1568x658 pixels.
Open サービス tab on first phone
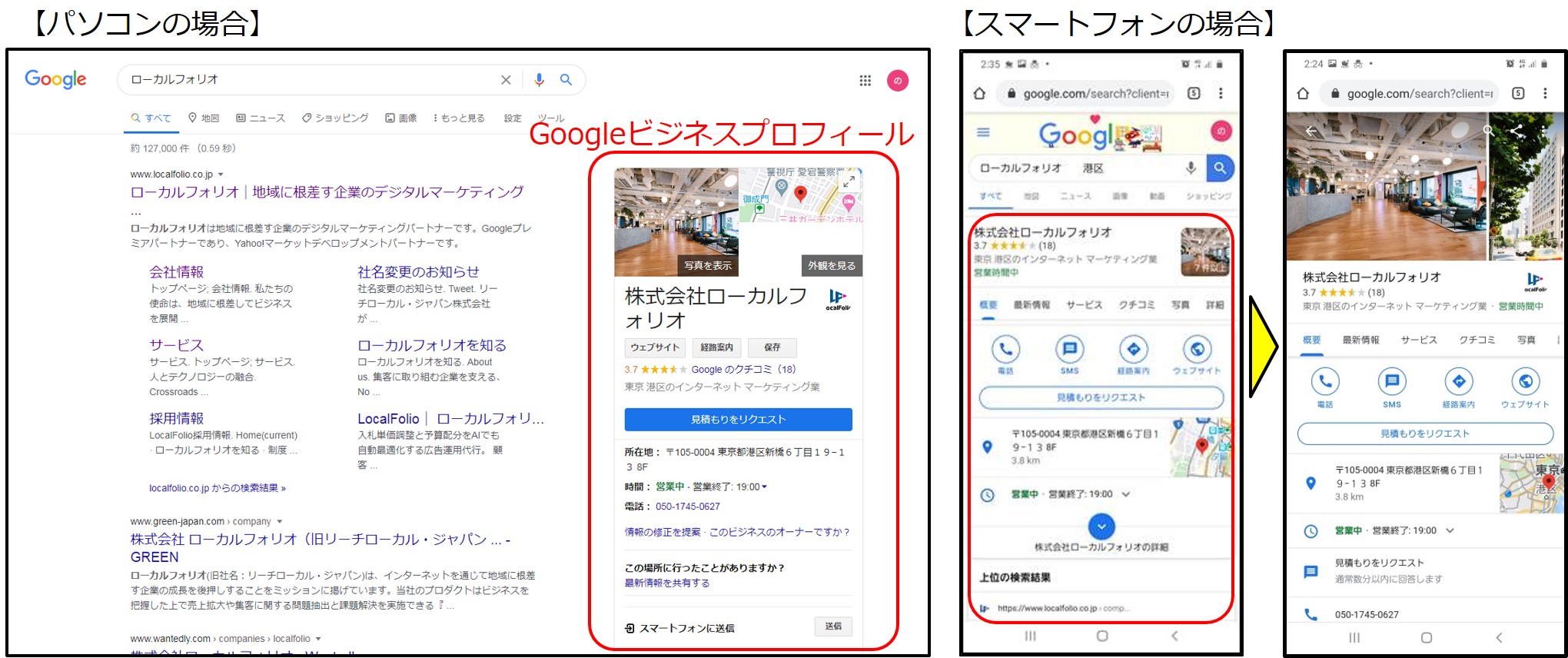1084,305
